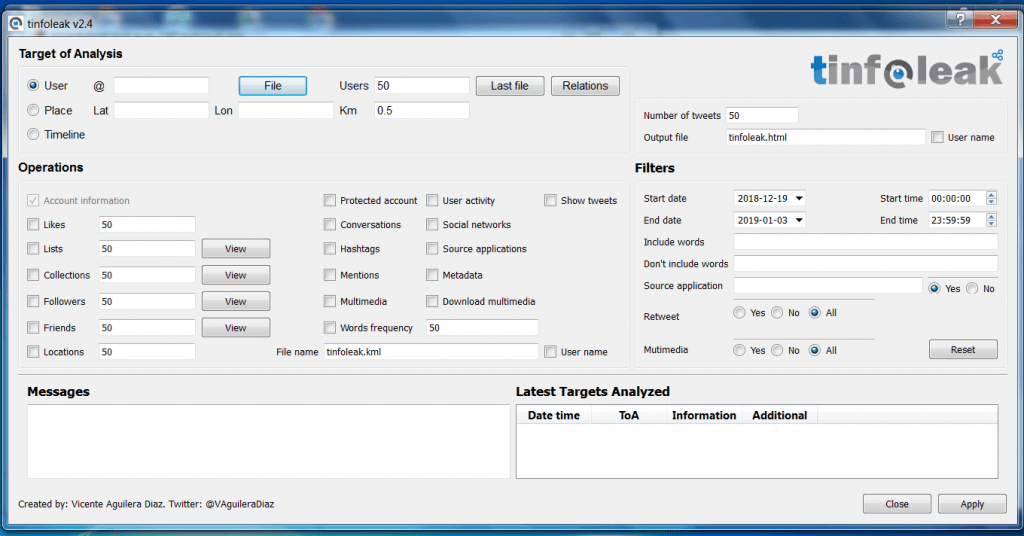1024x536 pixels.
Task: Click the Users count field
Action: click(421, 86)
